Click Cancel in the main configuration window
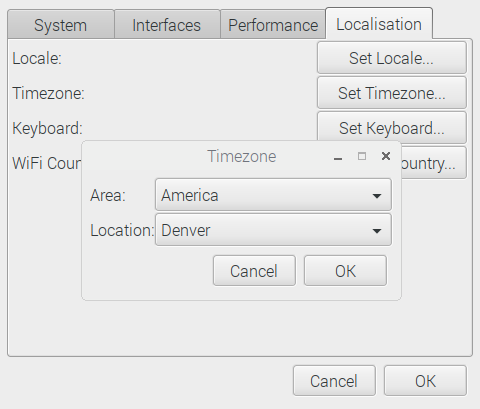The image size is (480, 409). coord(334,381)
